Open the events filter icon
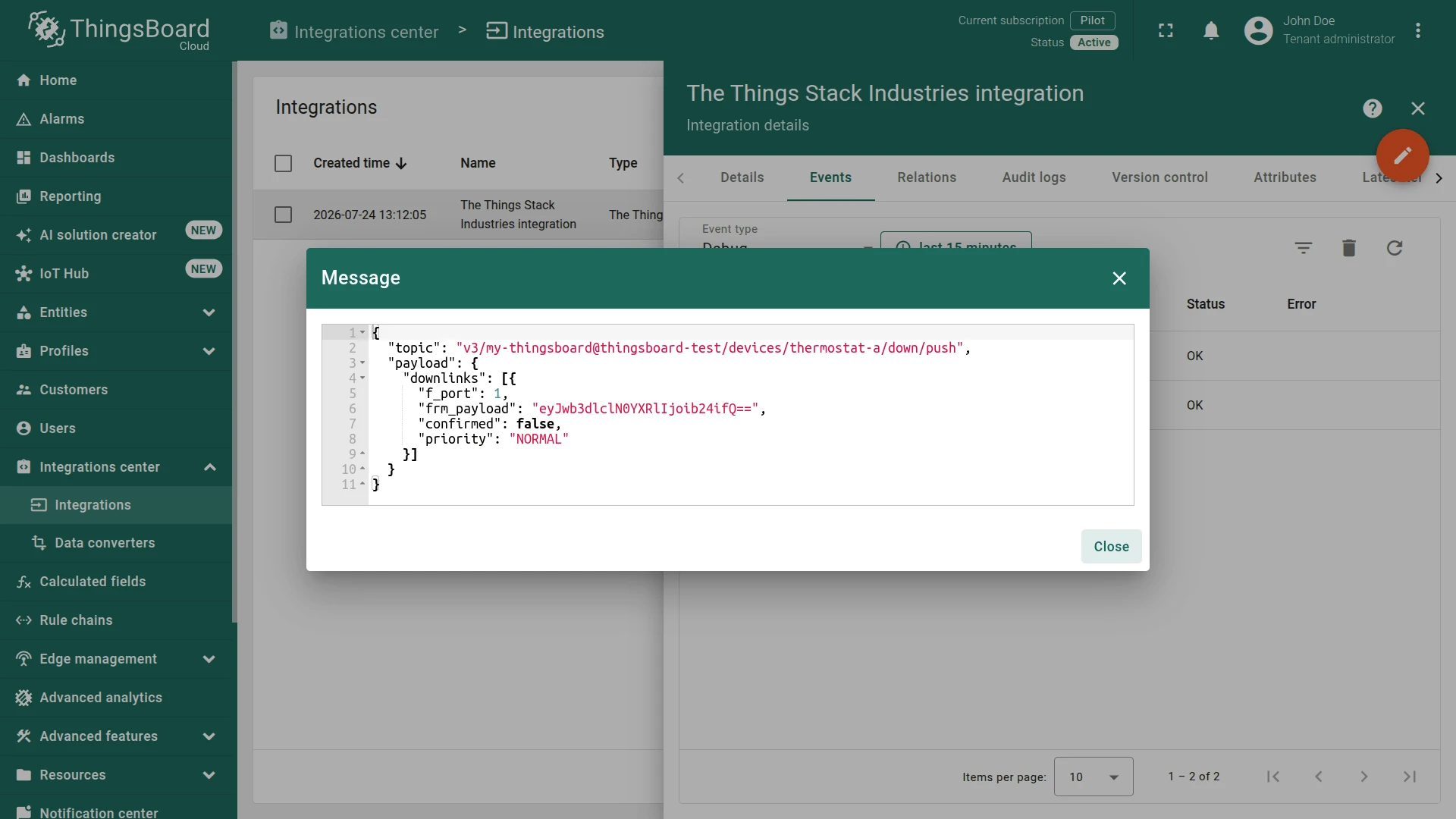Viewport: 1456px width, 819px height. tap(1303, 248)
